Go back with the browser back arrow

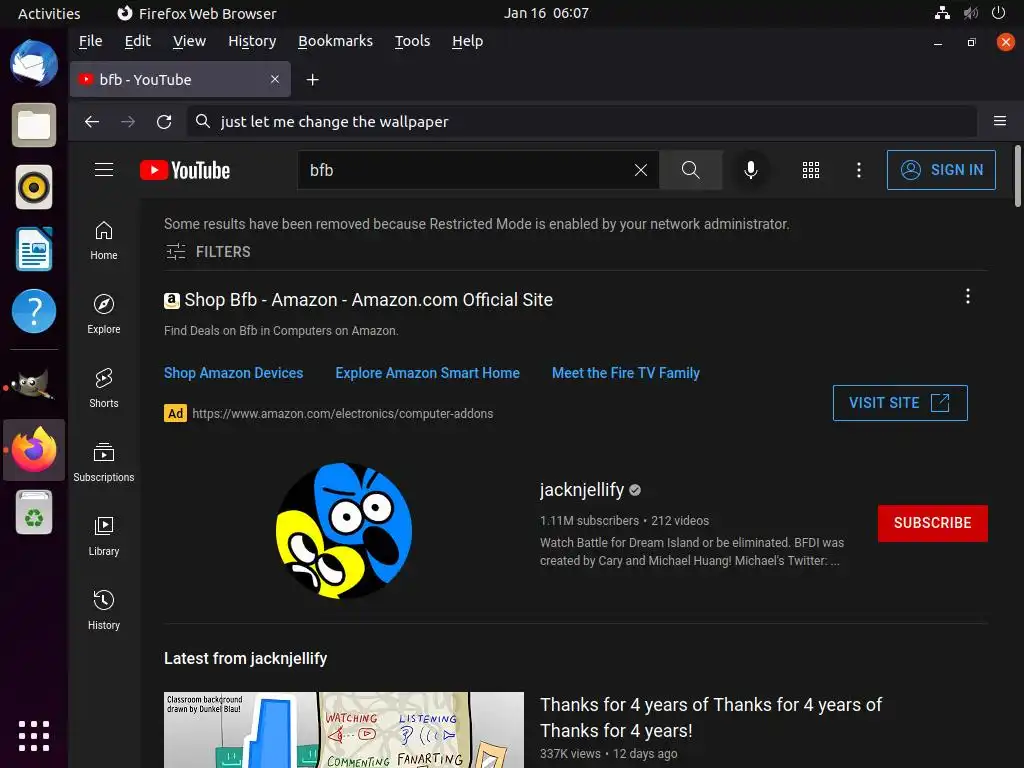(92, 121)
